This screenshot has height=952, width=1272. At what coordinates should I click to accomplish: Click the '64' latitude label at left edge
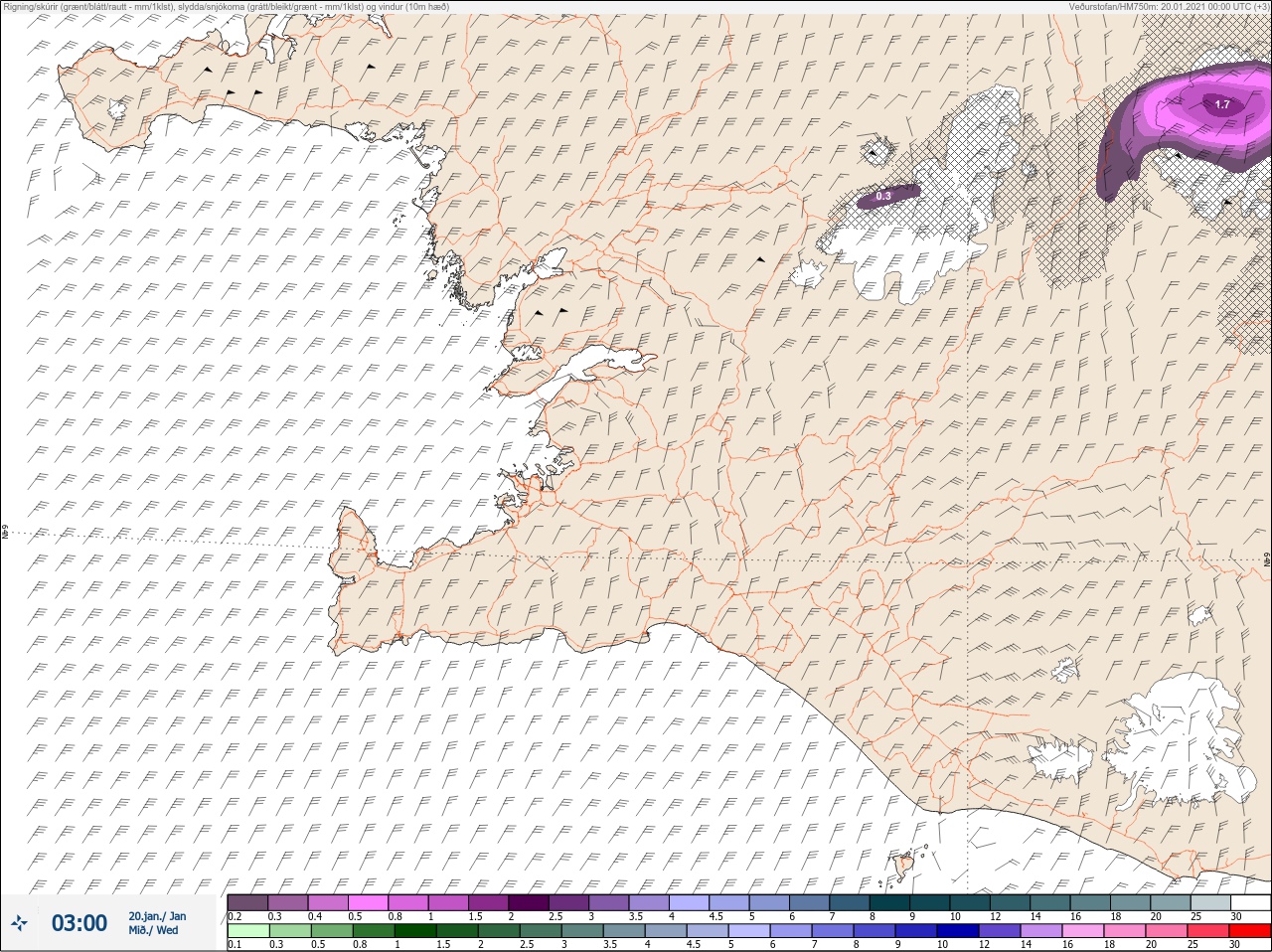(x=5, y=533)
